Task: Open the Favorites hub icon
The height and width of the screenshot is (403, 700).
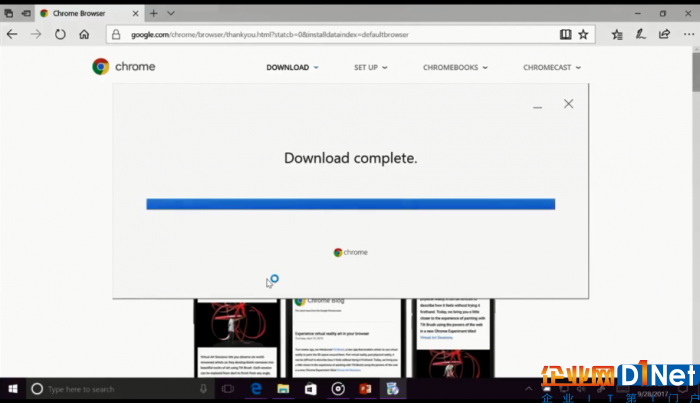Action: pos(617,34)
